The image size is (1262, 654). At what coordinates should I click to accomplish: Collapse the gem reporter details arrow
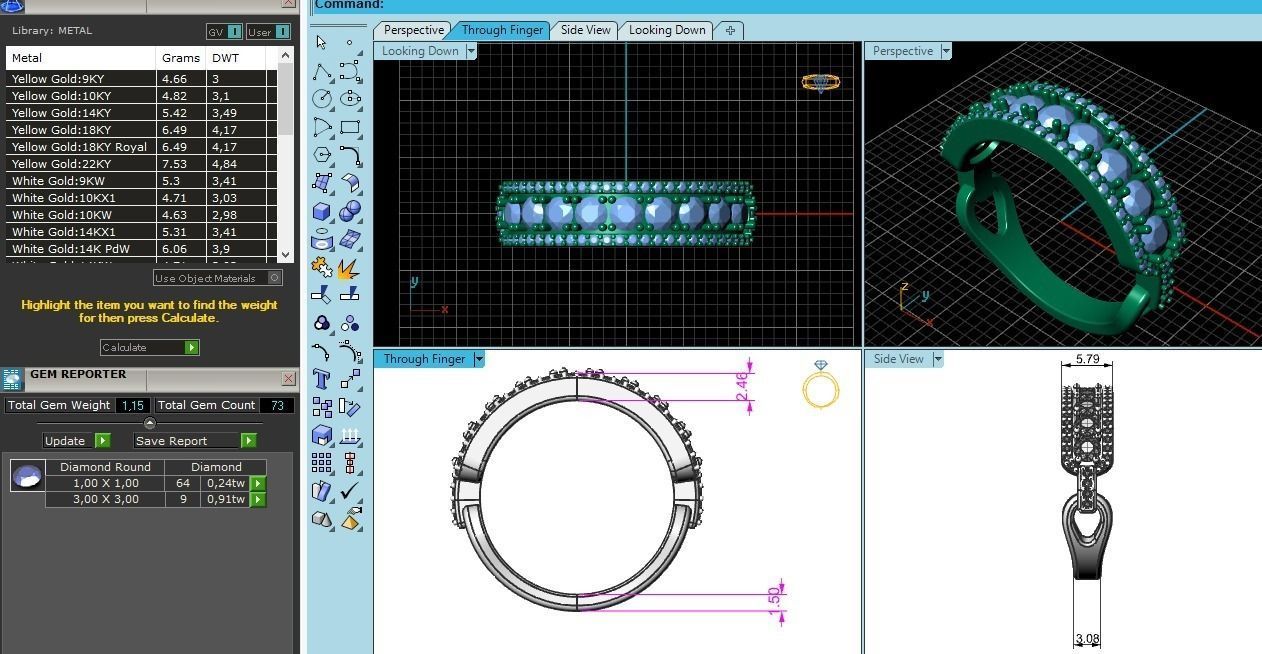[150, 423]
